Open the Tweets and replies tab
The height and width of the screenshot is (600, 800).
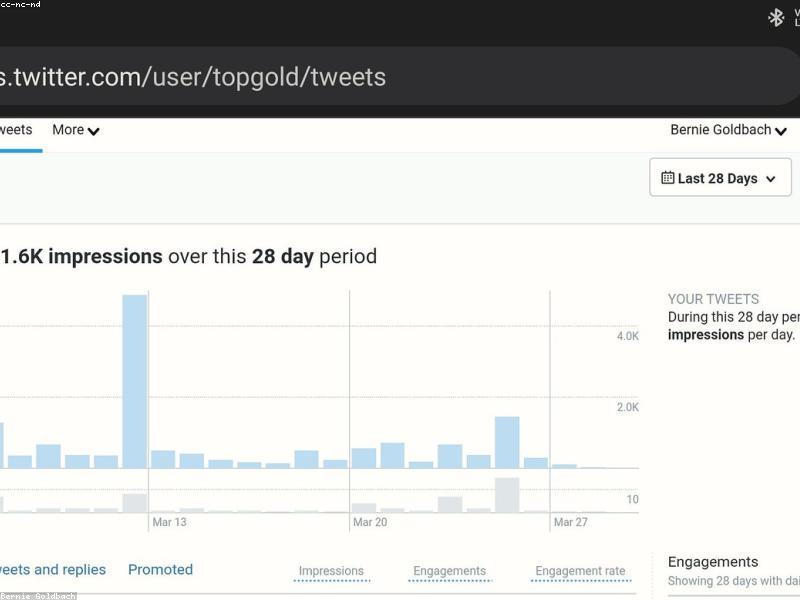(x=52, y=570)
